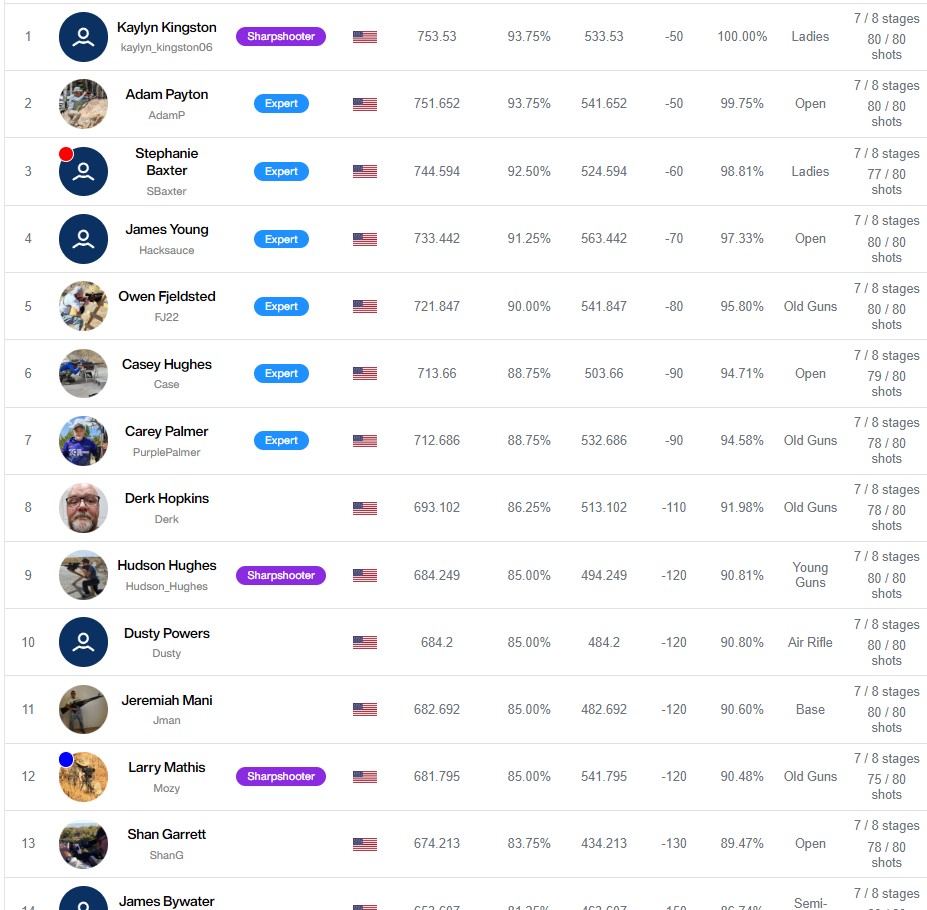
Task: Click the blue dot on Larry Mathis's avatar
Action: click(66, 759)
